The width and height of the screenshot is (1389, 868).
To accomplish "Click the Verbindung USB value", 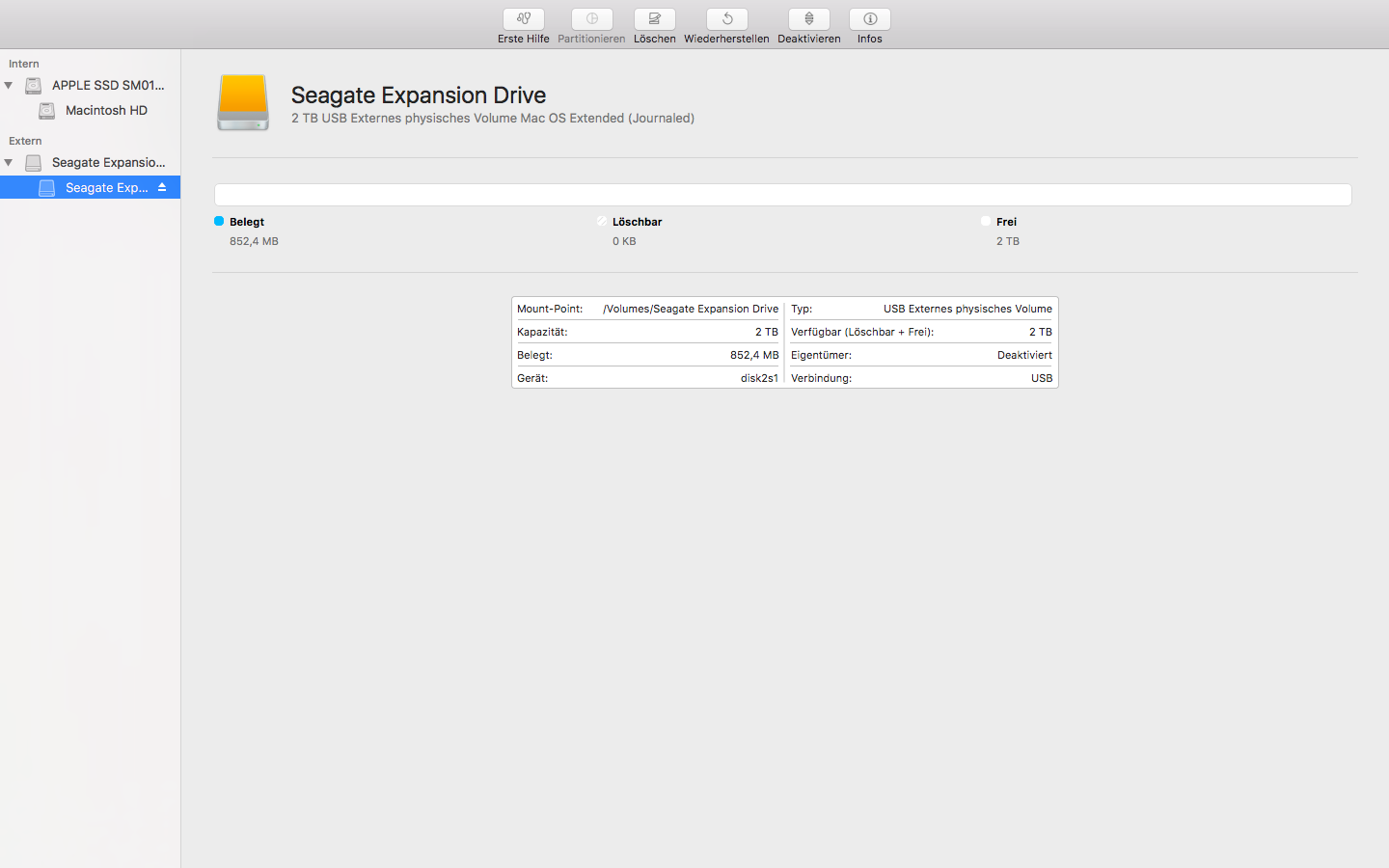I will pyautogui.click(x=1042, y=378).
